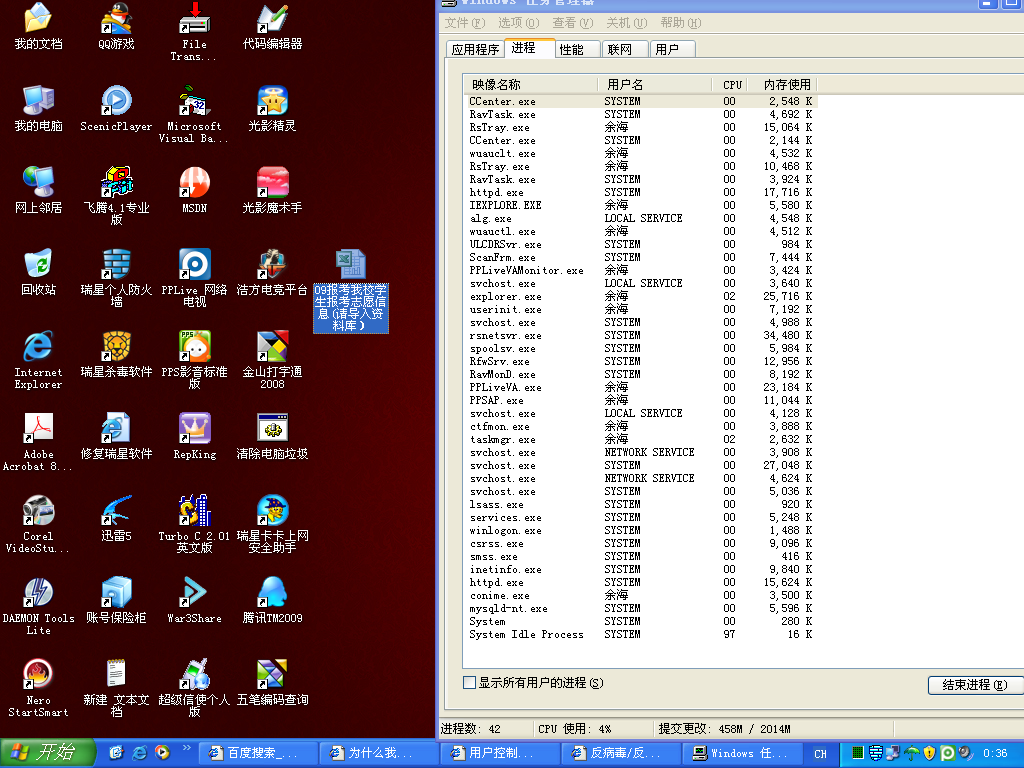Switch to 百度搜索 taskbar window
The width and height of the screenshot is (1024, 768).
click(x=258, y=753)
